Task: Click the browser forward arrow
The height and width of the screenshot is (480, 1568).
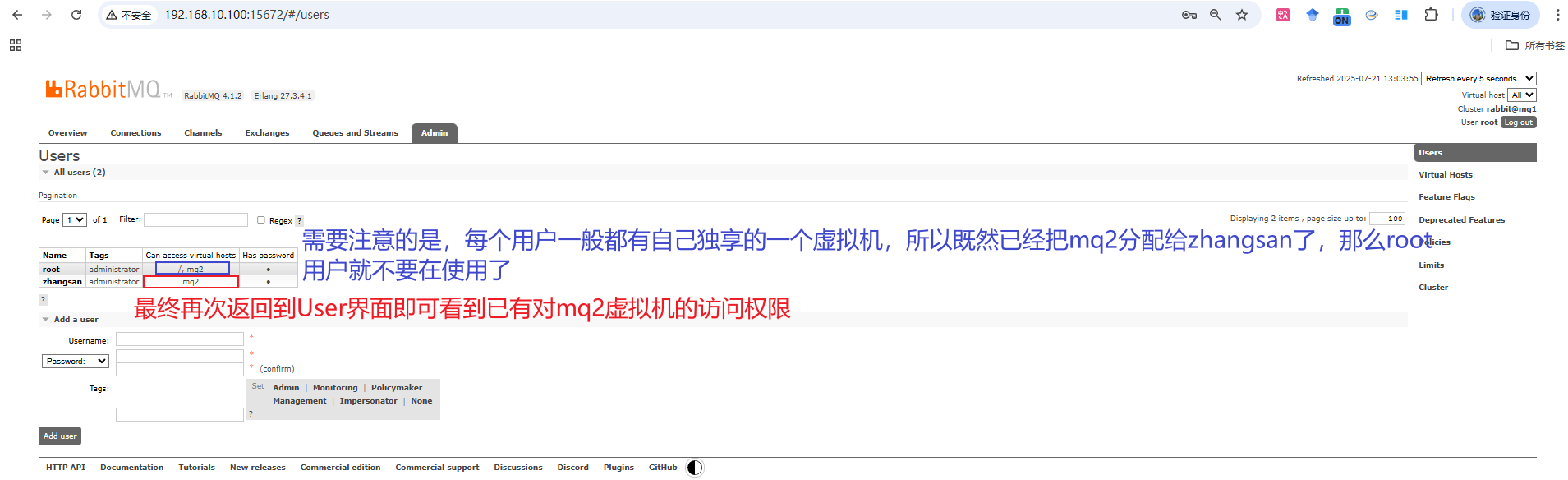Action: pos(47,15)
